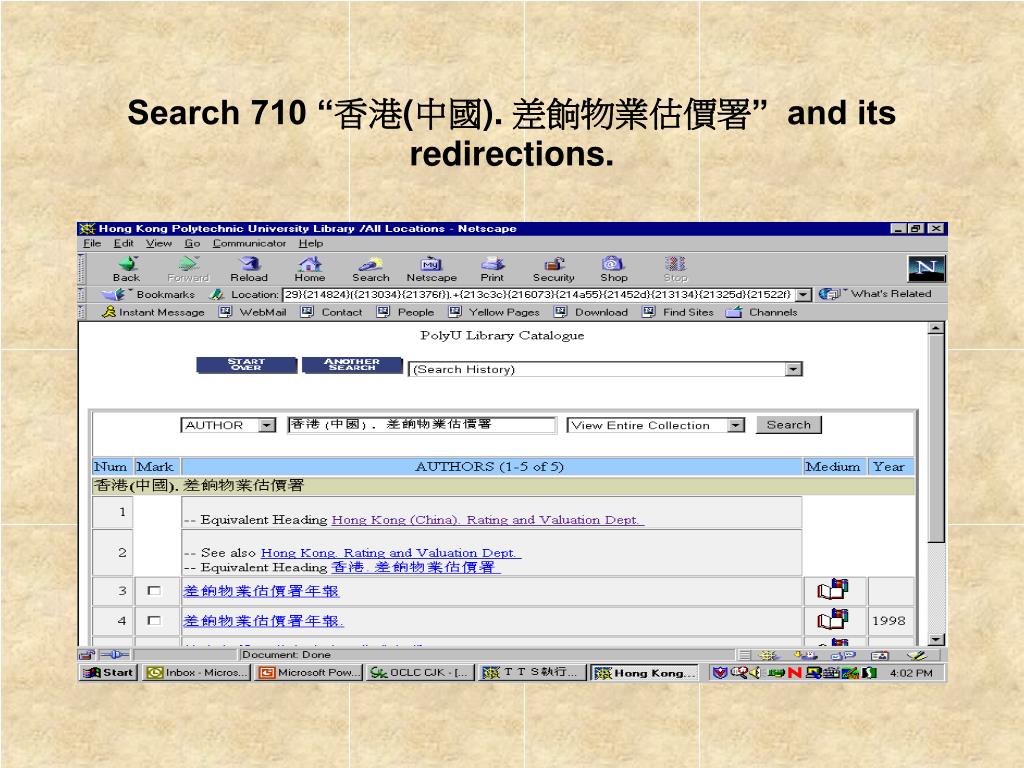Open the View Entire Collection dropdown
This screenshot has width=1024, height=768.
736,425
